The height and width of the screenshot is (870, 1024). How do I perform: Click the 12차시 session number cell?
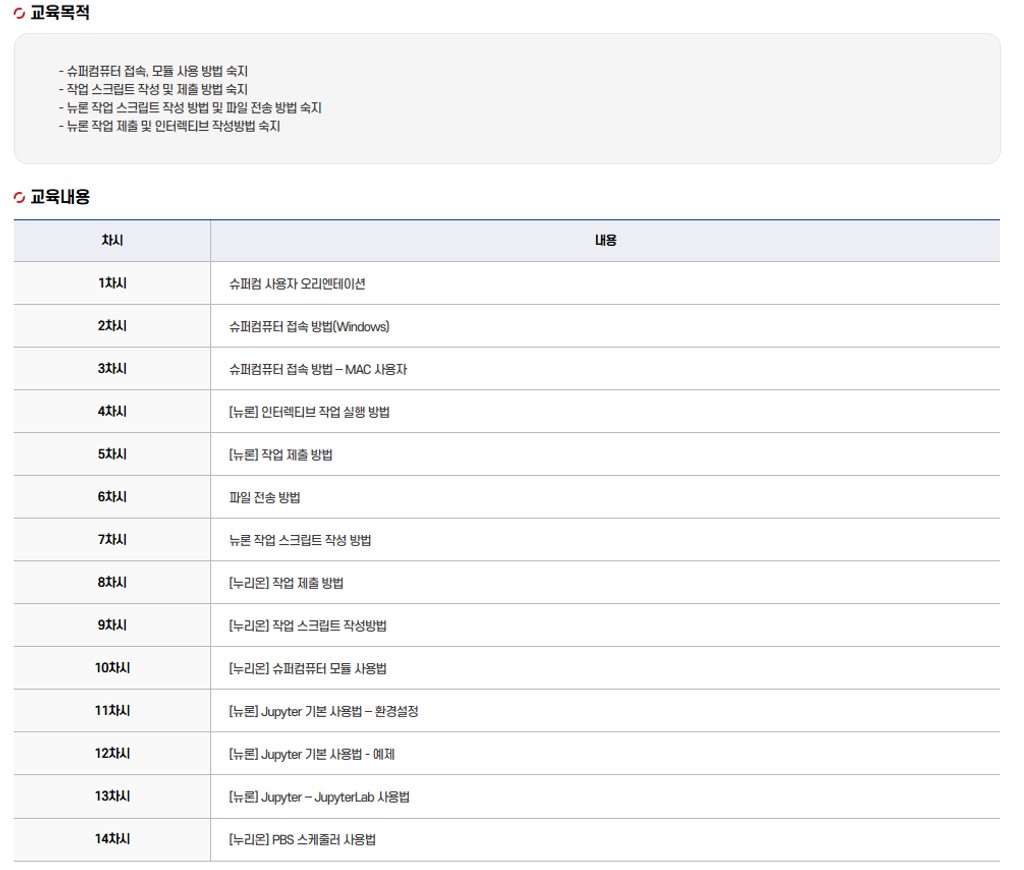point(112,754)
